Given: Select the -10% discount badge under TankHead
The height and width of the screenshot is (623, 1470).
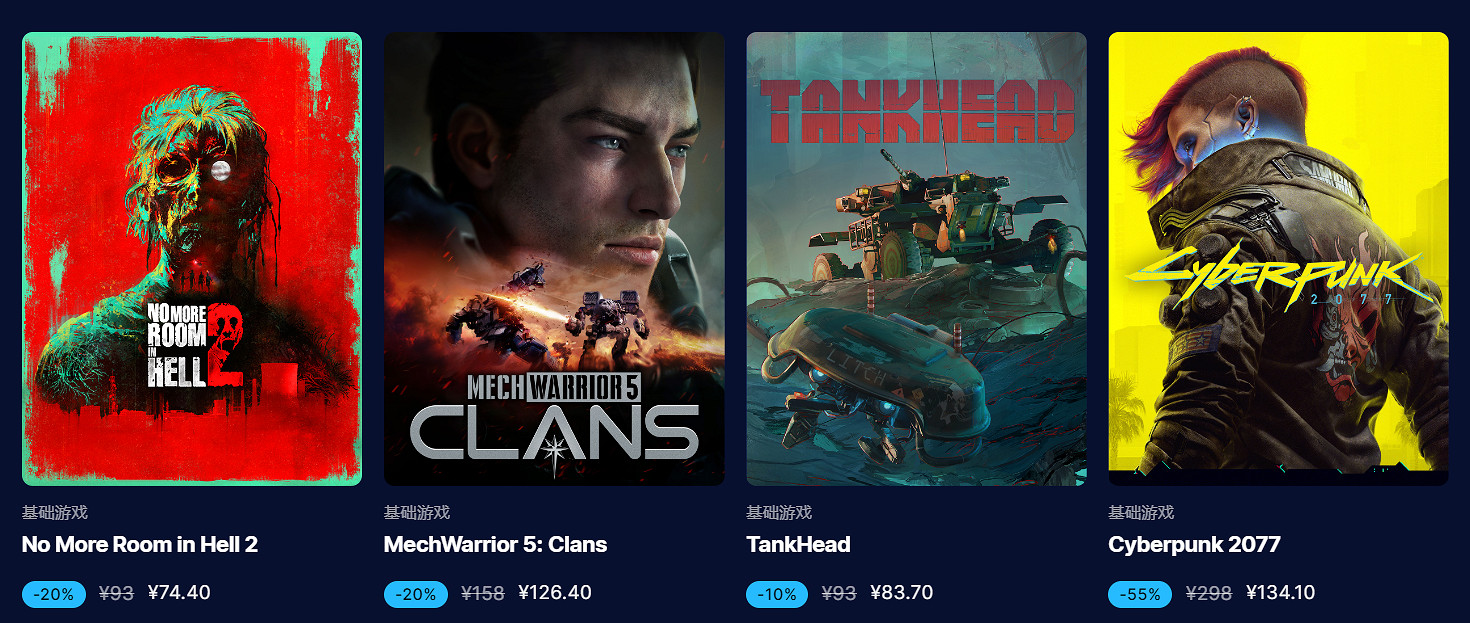Looking at the screenshot, I should [x=779, y=593].
